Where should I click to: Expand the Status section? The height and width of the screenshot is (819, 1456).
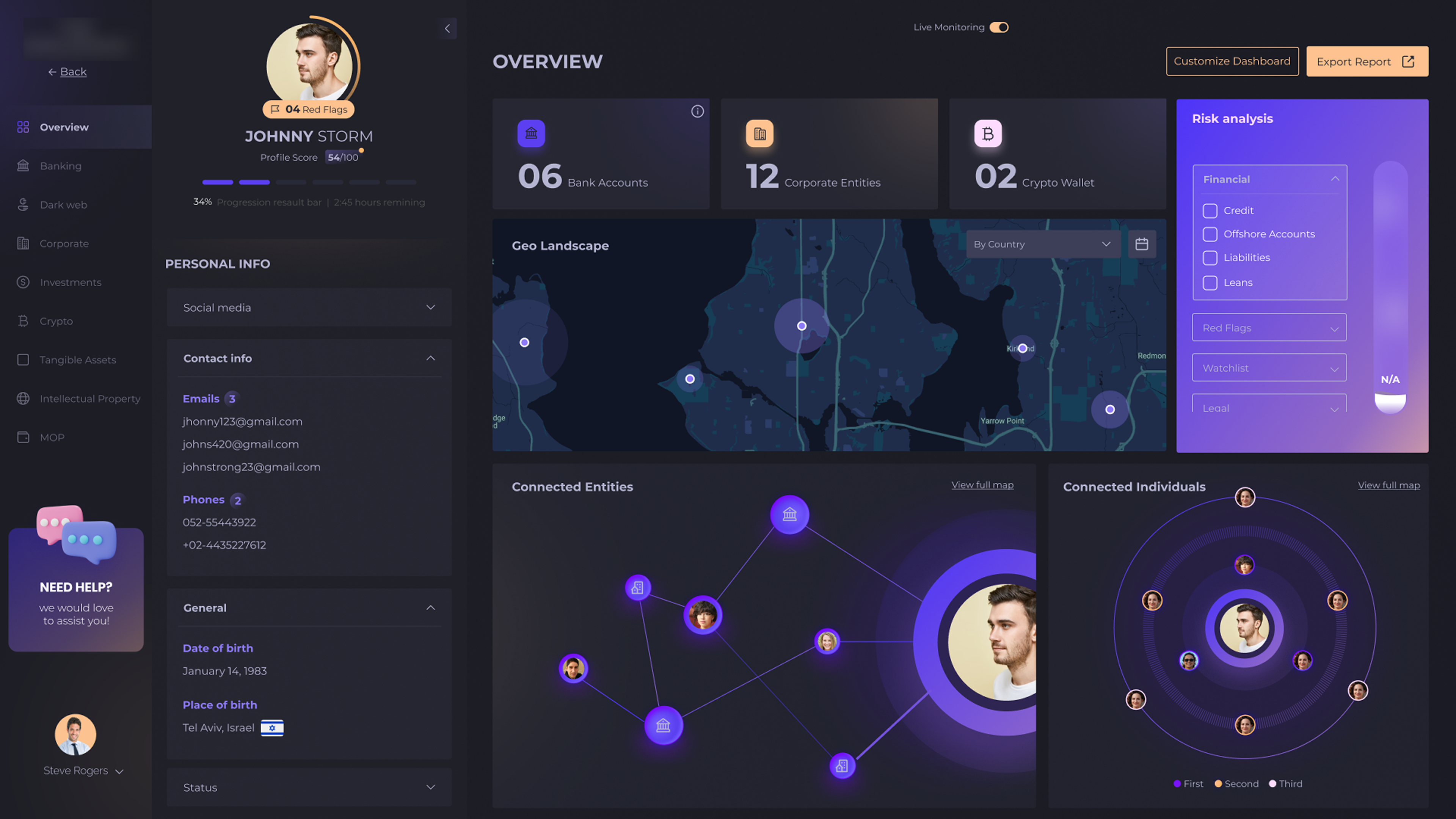(x=309, y=788)
